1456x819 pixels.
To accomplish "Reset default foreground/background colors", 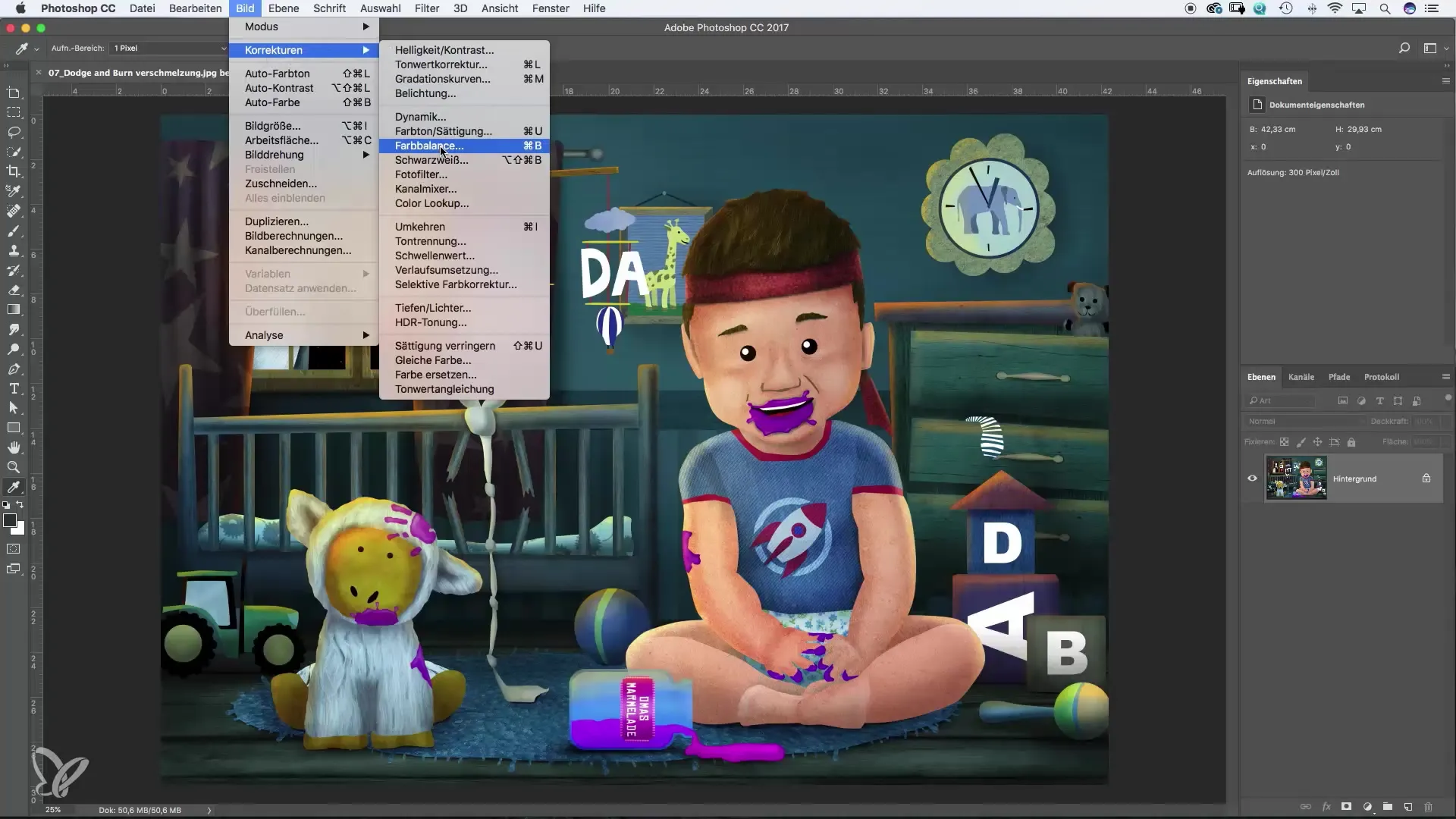I will (x=7, y=504).
